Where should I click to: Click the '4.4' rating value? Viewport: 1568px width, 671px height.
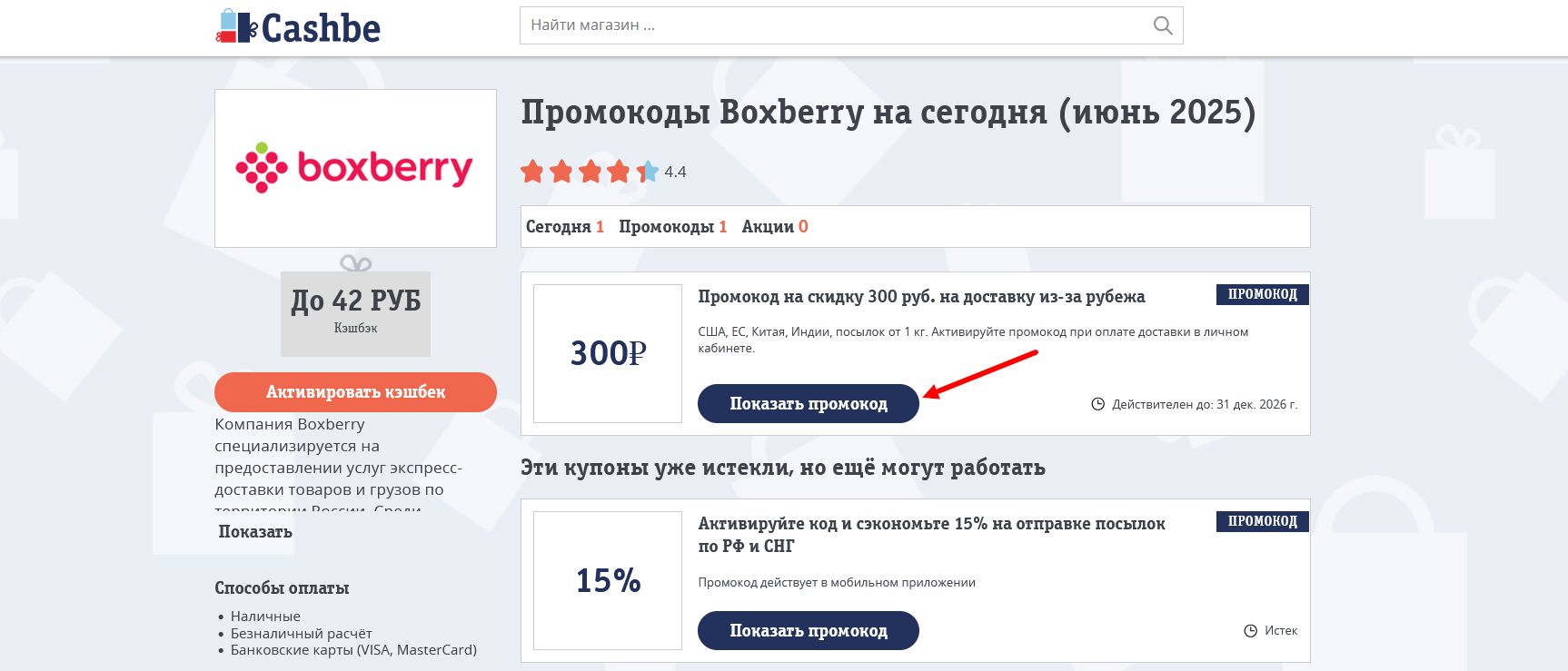(x=675, y=172)
